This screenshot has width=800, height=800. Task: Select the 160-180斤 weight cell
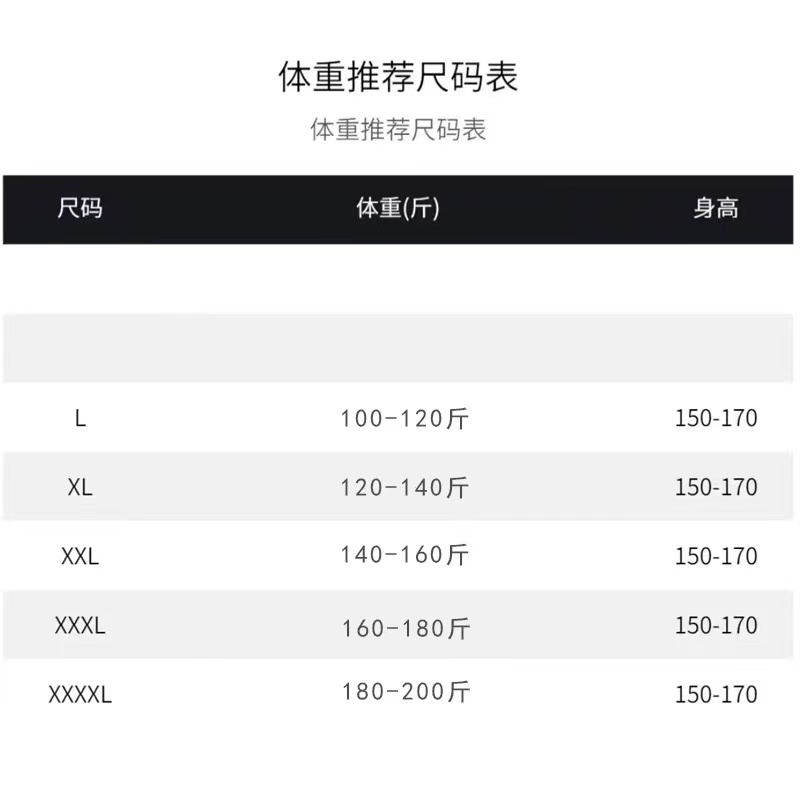[x=406, y=629]
